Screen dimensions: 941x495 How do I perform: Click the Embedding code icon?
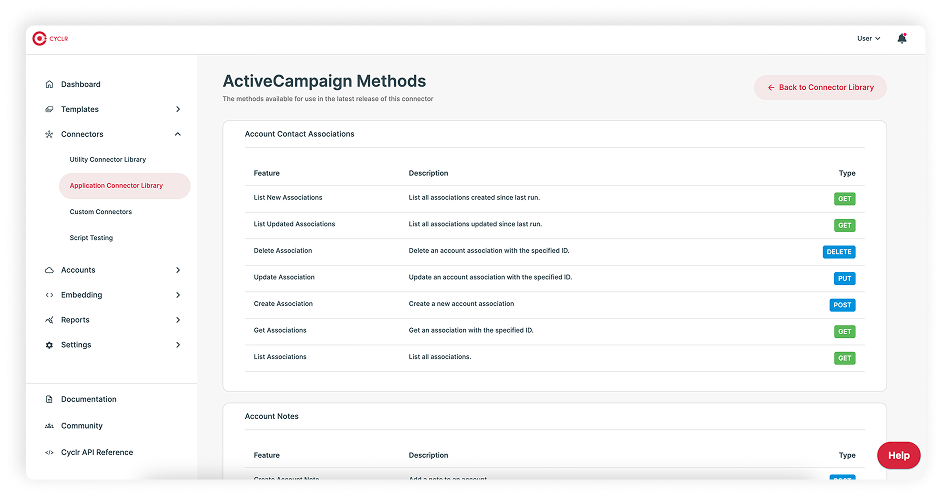(49, 295)
